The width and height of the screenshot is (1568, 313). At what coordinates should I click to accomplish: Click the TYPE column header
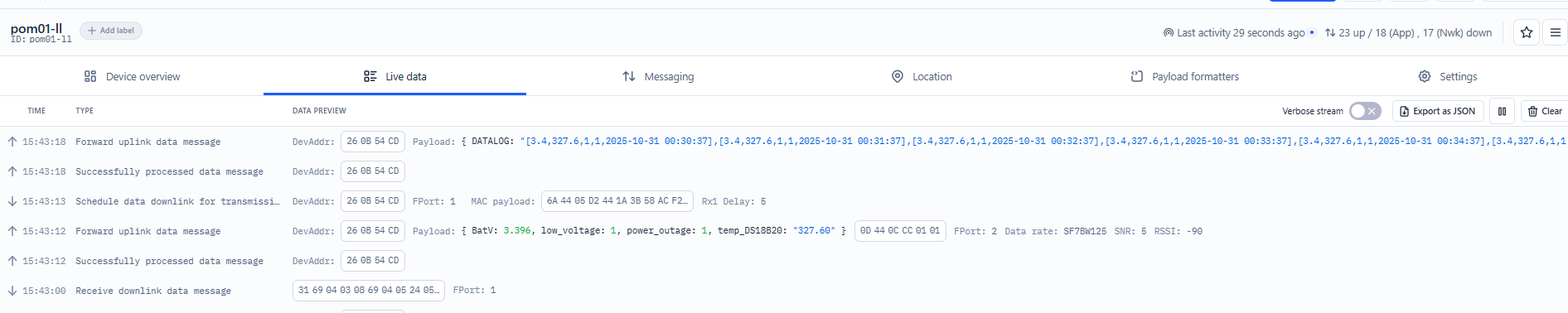(85, 111)
